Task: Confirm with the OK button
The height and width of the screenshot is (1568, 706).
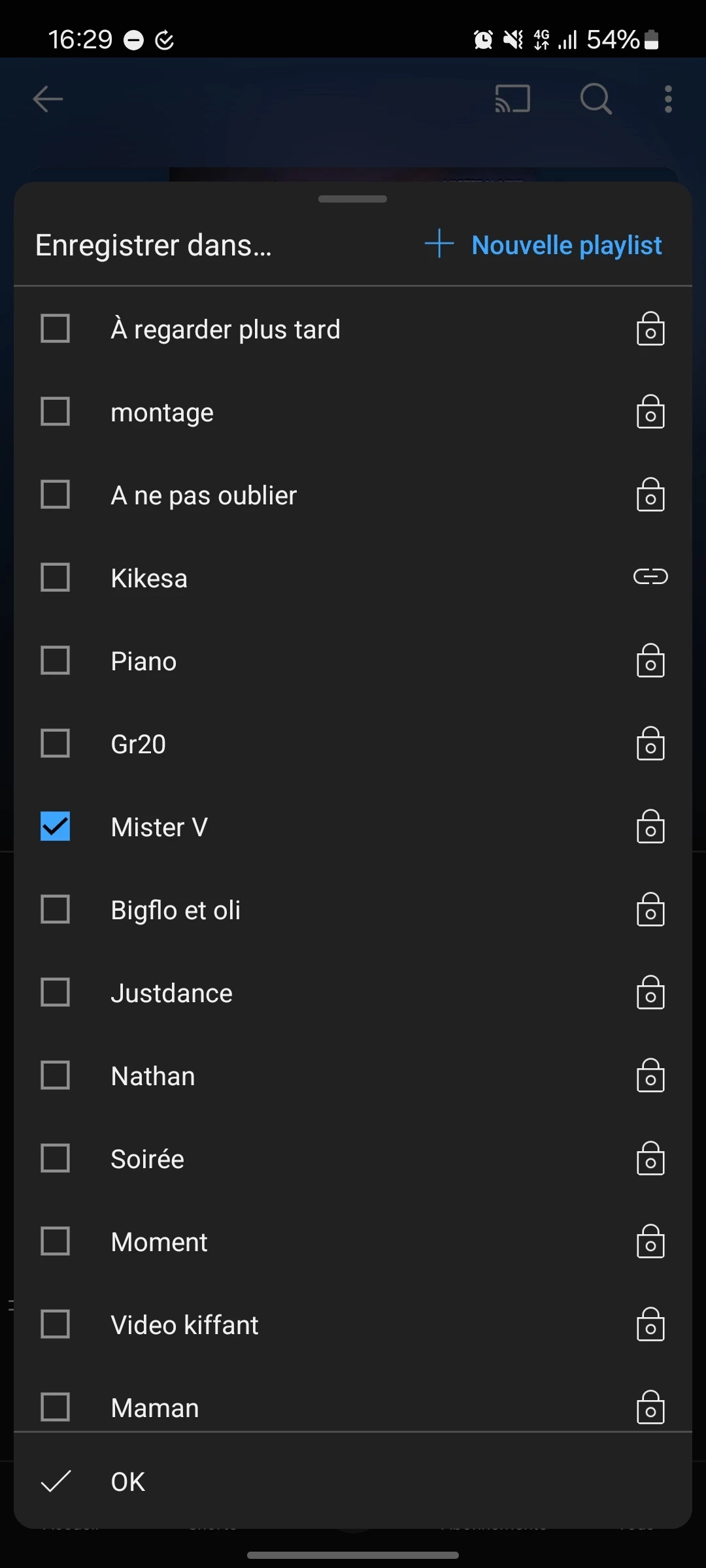Action: pyautogui.click(x=128, y=1482)
